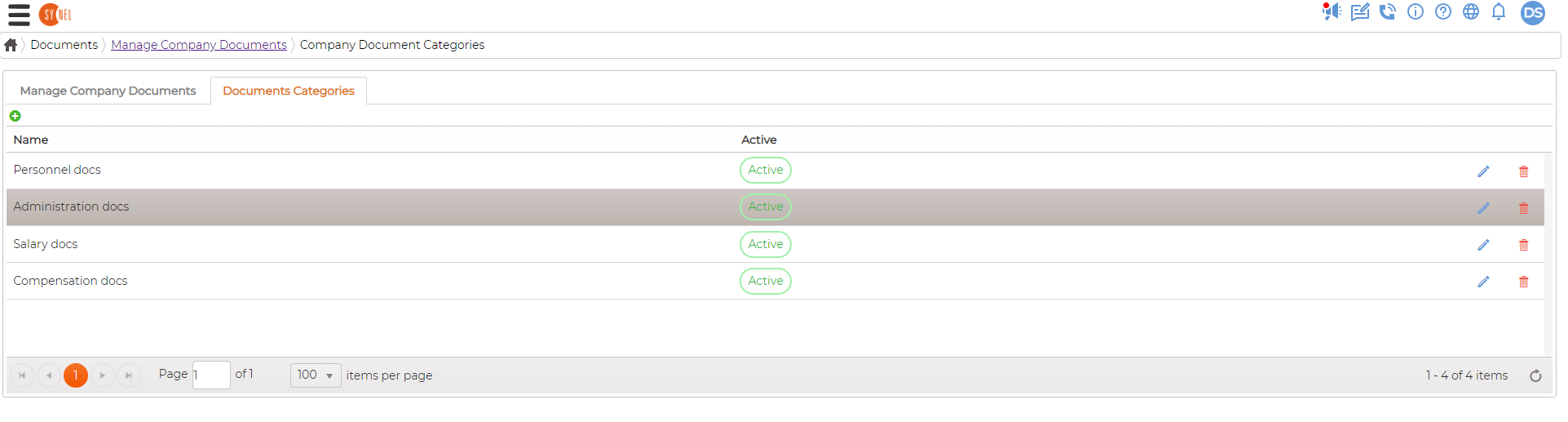The height and width of the screenshot is (422, 1568).
Task: Delete the Salary docs category
Action: [1523, 245]
